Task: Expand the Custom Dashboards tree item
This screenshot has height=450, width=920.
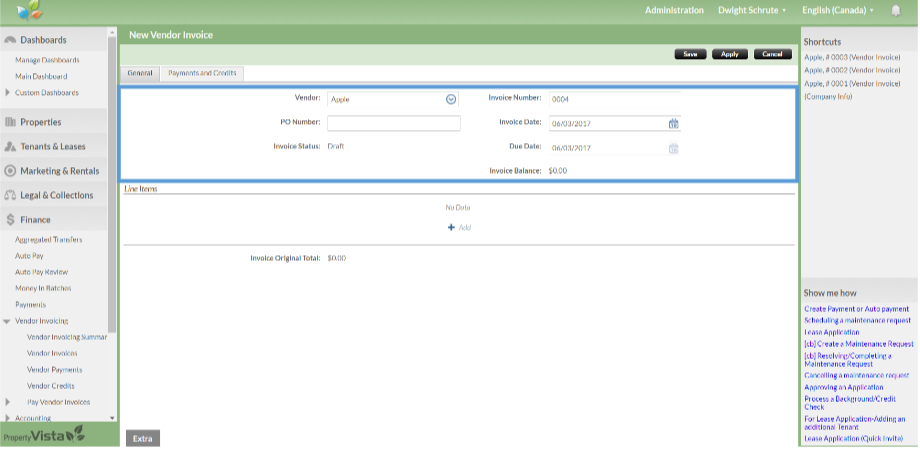Action: (8, 93)
